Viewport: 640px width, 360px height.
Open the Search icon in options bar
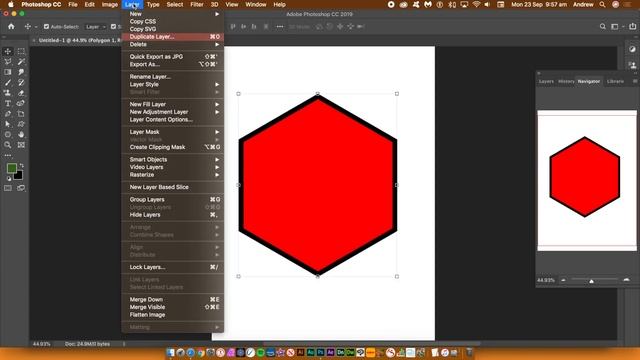point(603,27)
